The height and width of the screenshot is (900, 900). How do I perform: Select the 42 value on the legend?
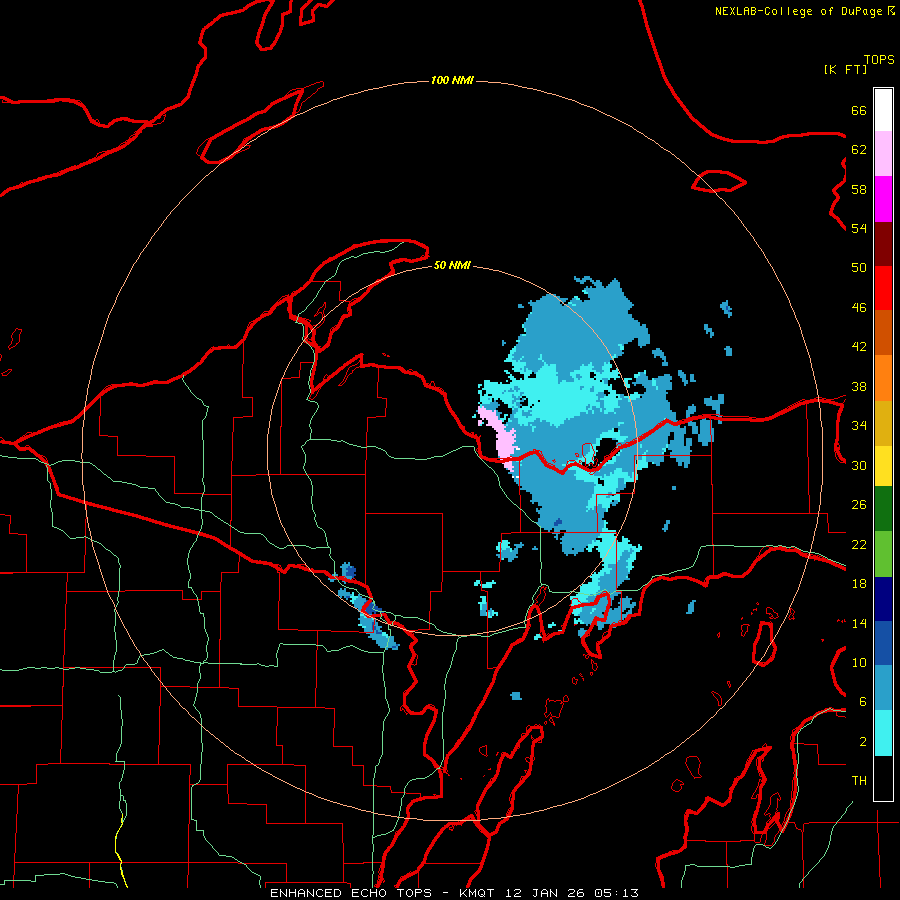pyautogui.click(x=859, y=347)
